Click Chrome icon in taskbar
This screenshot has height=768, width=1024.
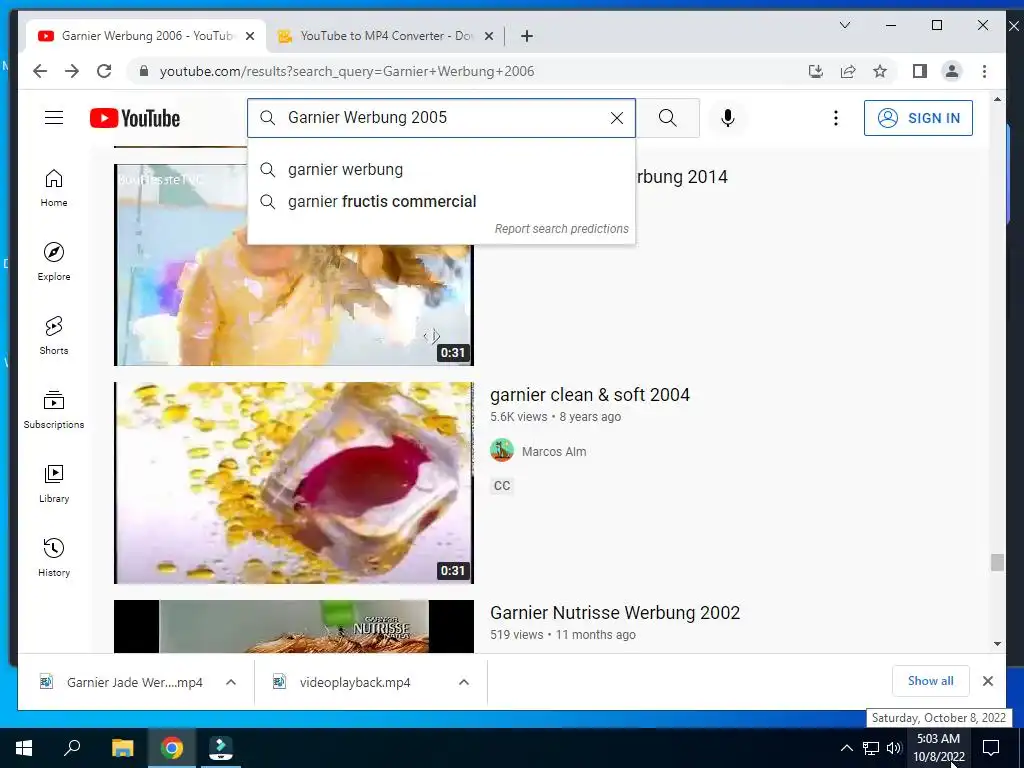coord(172,748)
